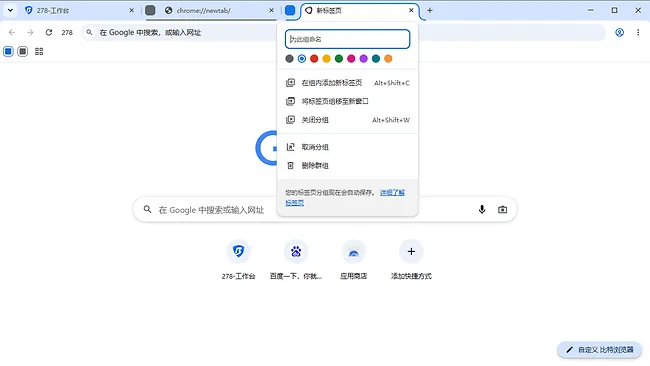Image resolution: width=650 pixels, height=366 pixels.
Task: Choose the green group color
Action: point(339,59)
